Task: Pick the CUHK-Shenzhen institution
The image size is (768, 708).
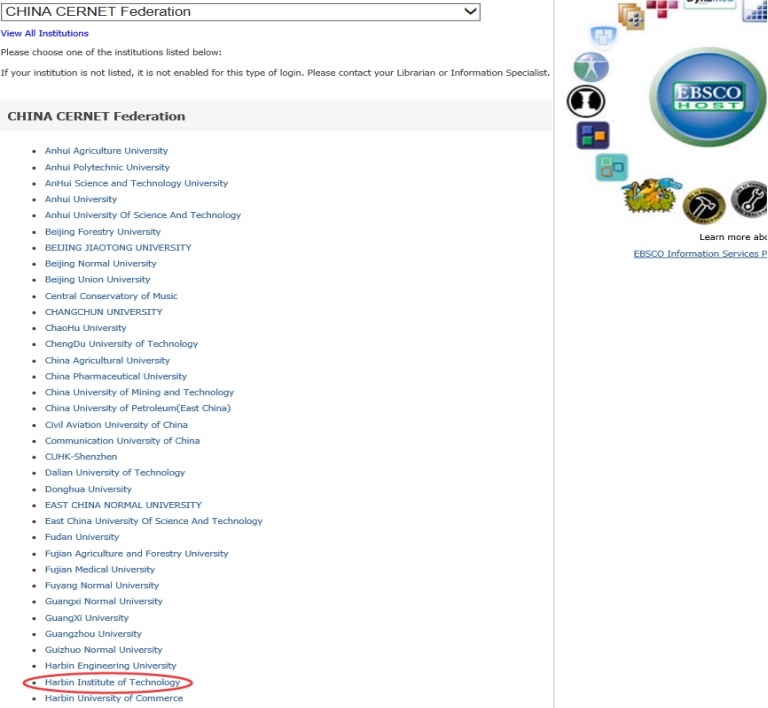Action: (81, 457)
